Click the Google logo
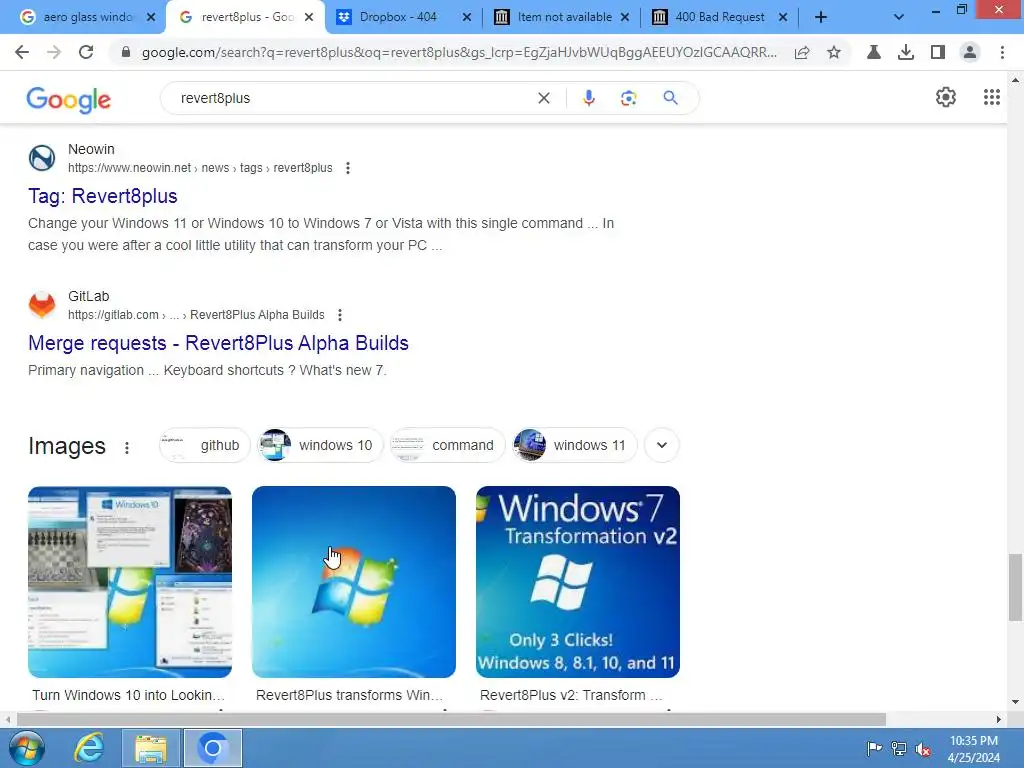 (x=69, y=99)
